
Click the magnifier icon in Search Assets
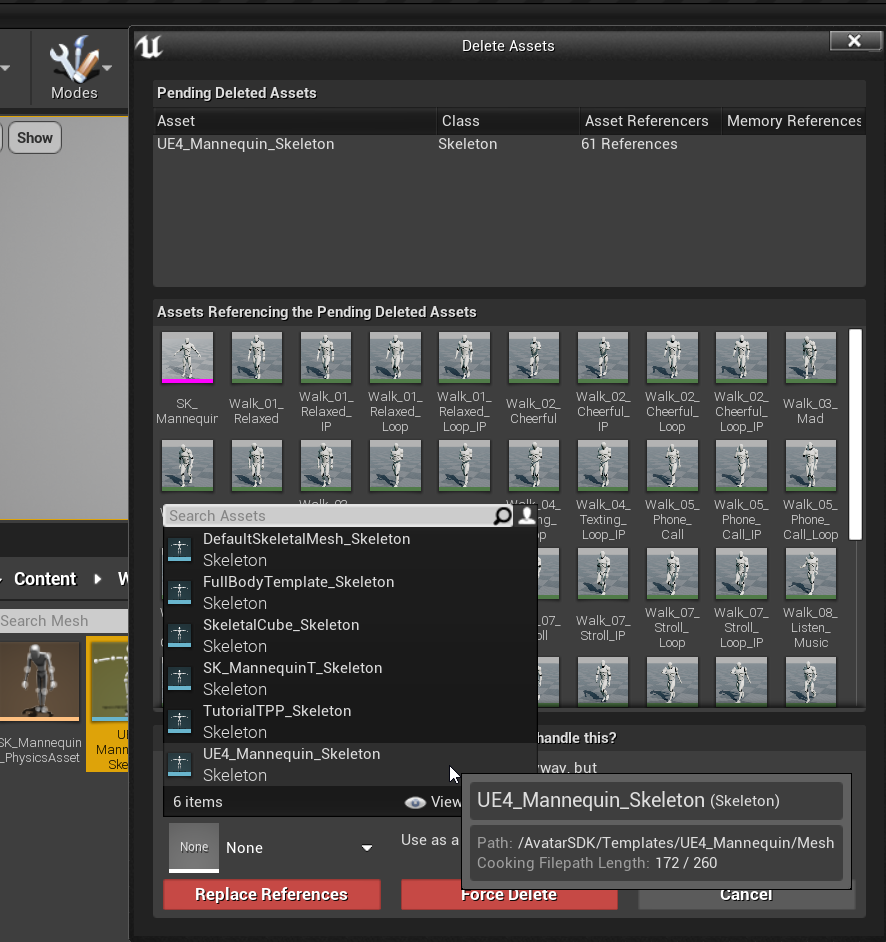point(502,515)
